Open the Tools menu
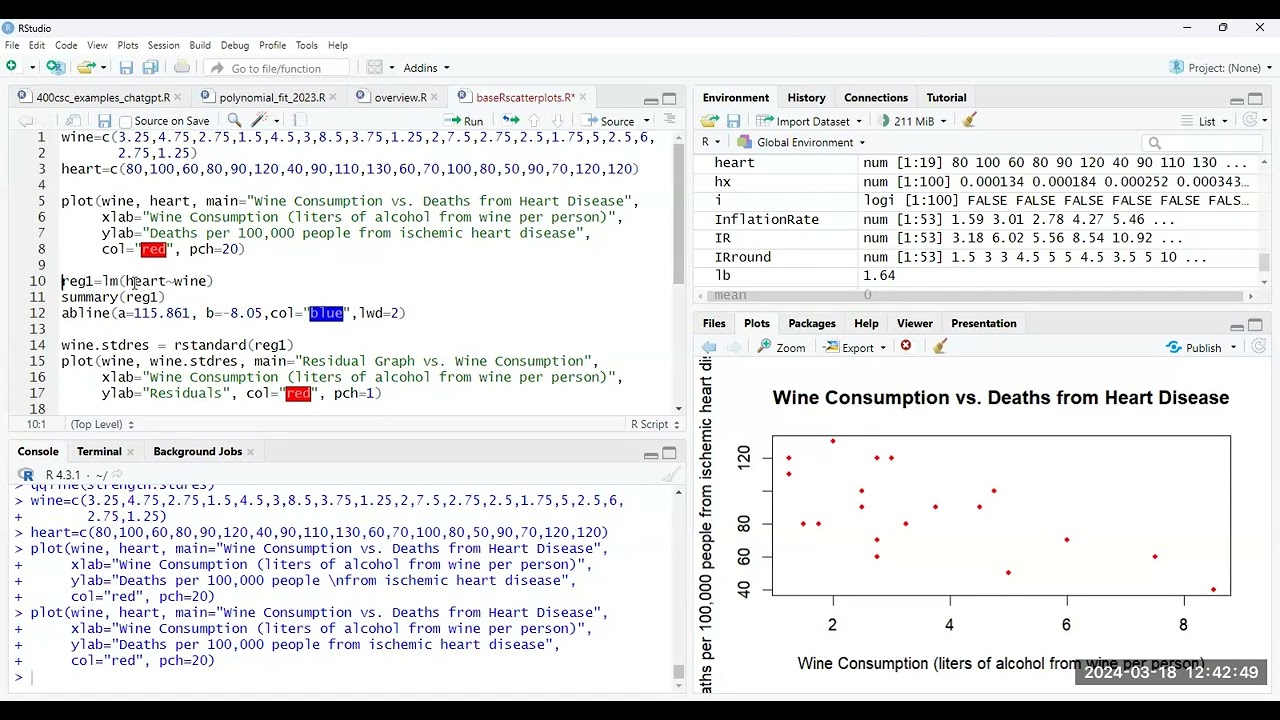The height and width of the screenshot is (720, 1280). pyautogui.click(x=307, y=45)
